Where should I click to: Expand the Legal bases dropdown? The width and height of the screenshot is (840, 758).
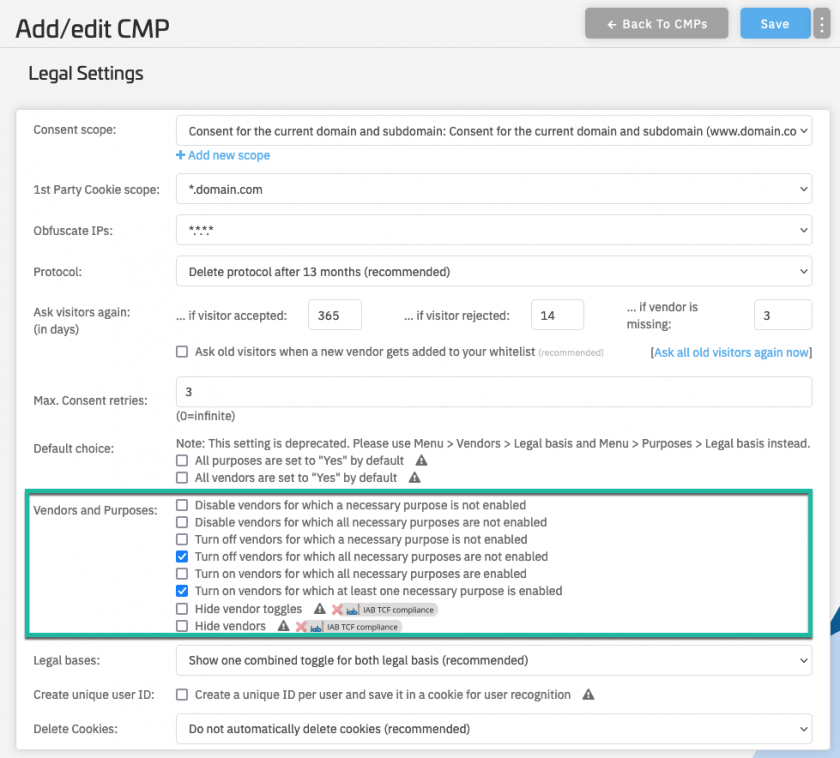[x=494, y=661]
